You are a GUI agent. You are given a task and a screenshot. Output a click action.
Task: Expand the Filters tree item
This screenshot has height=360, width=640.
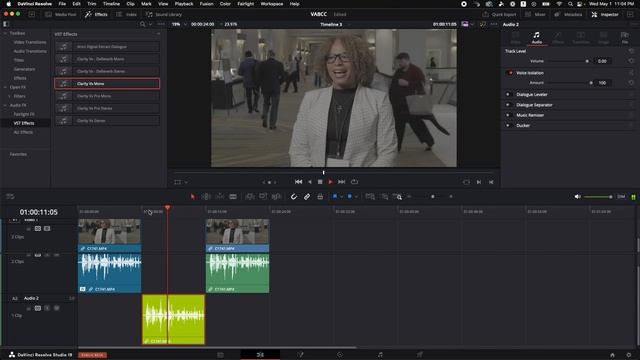(x=9, y=96)
